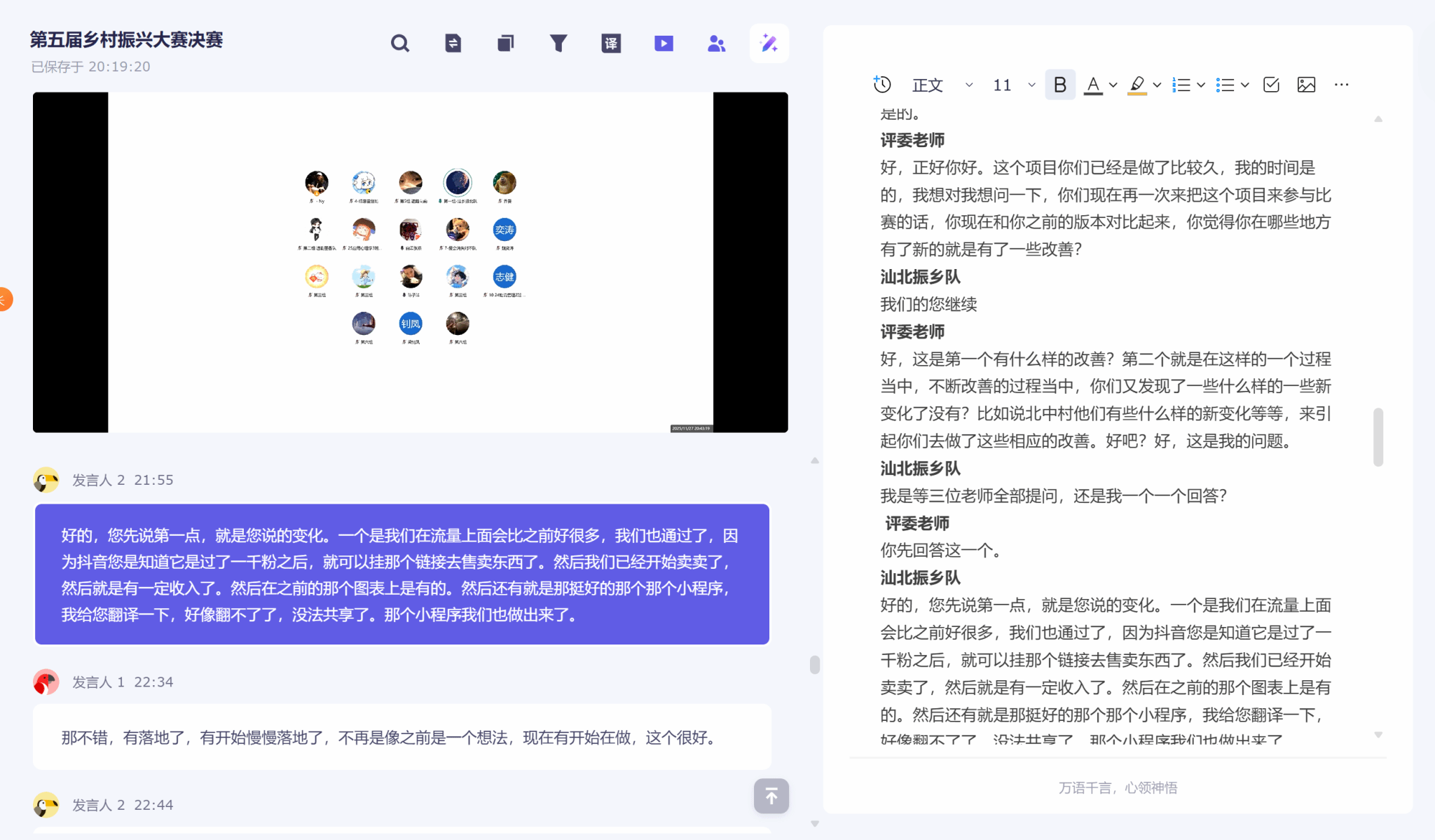Expand the highlight color dropdown arrow

pyautogui.click(x=1157, y=85)
